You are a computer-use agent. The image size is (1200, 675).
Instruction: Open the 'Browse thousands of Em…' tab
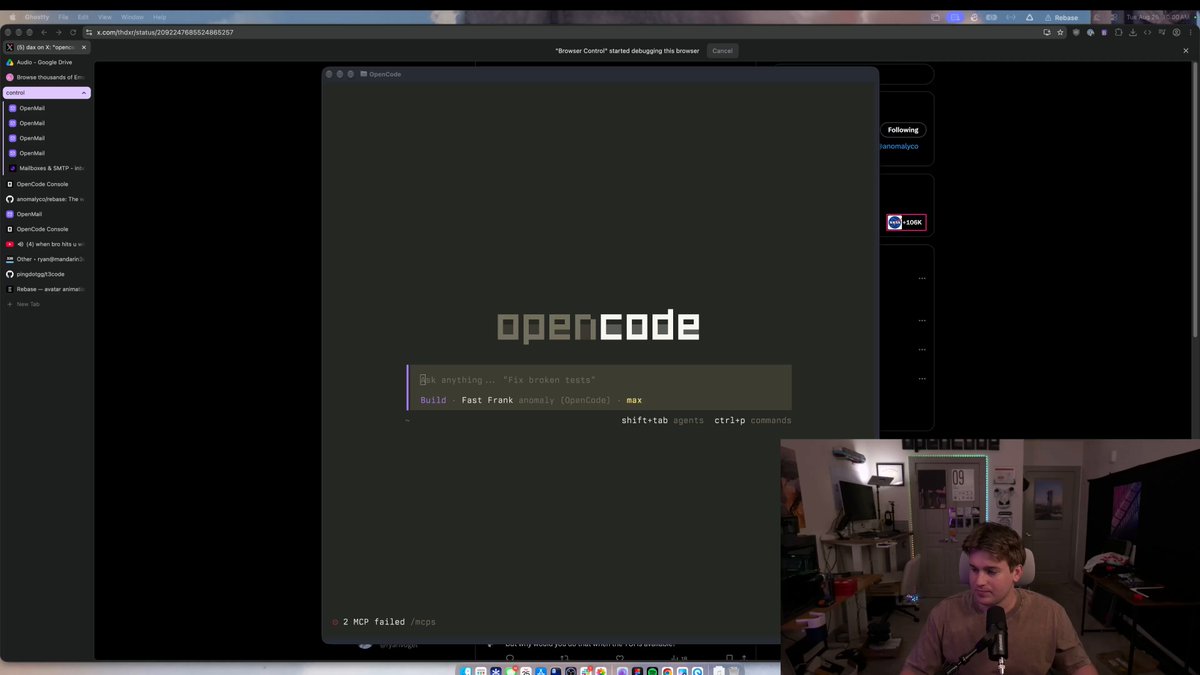(x=47, y=77)
